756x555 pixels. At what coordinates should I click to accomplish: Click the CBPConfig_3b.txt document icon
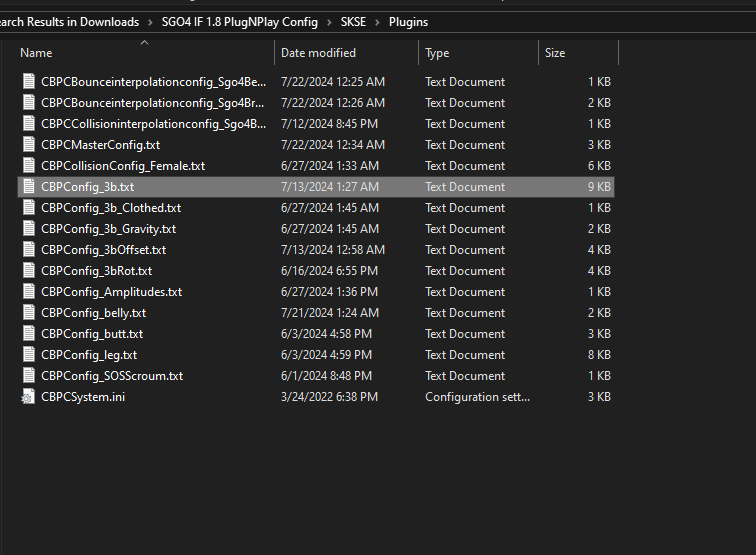29,187
